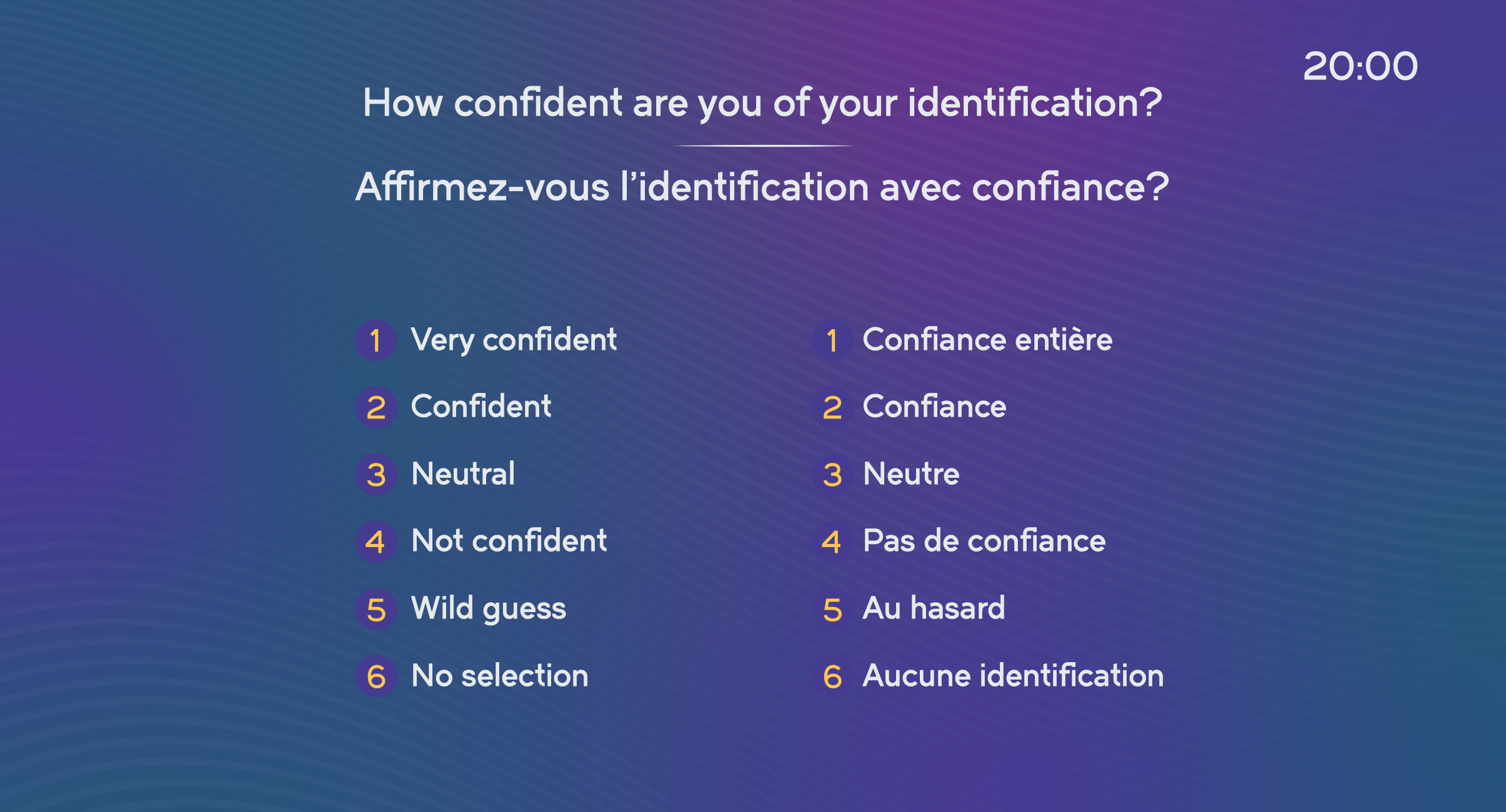Select the French option Confiance

934,407
